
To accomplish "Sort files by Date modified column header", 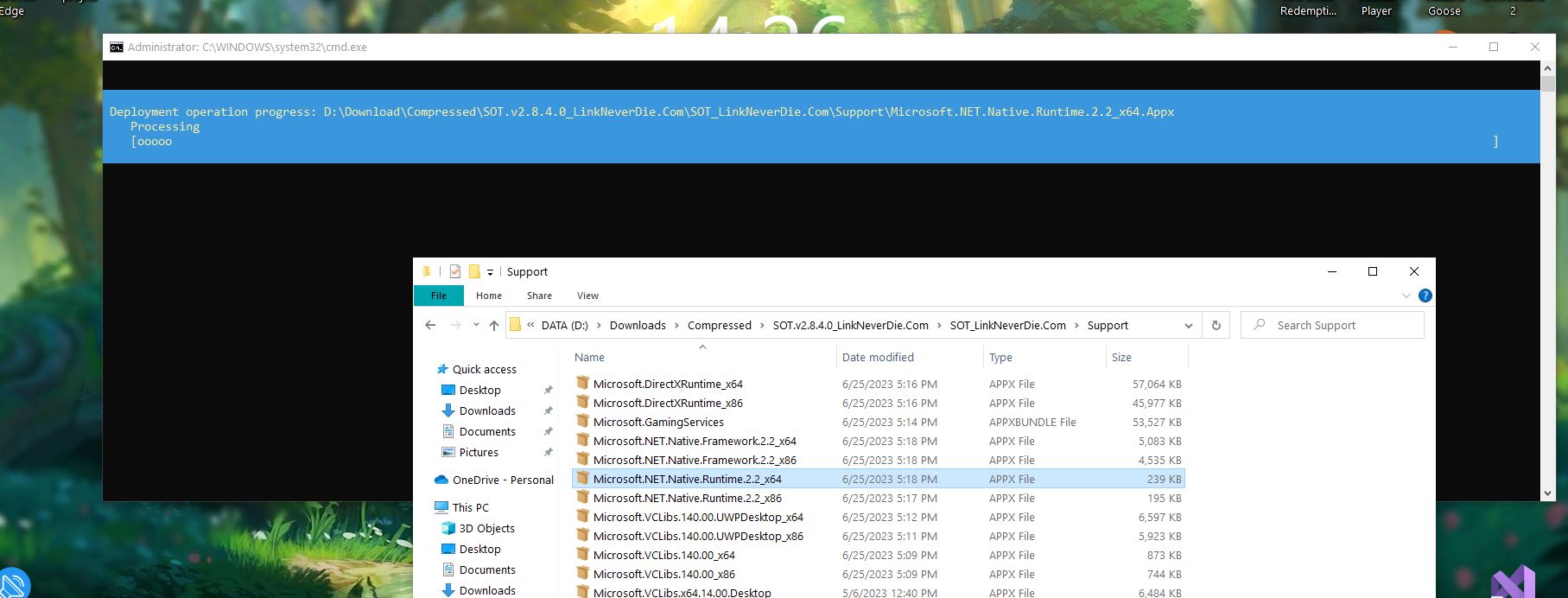I will tap(878, 357).
